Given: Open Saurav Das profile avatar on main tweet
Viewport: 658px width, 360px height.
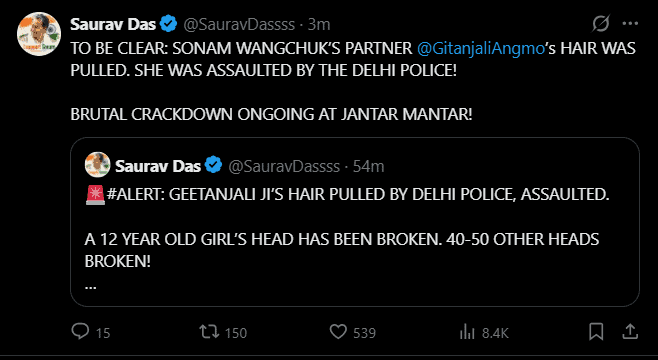Looking at the screenshot, I should [x=39, y=34].
